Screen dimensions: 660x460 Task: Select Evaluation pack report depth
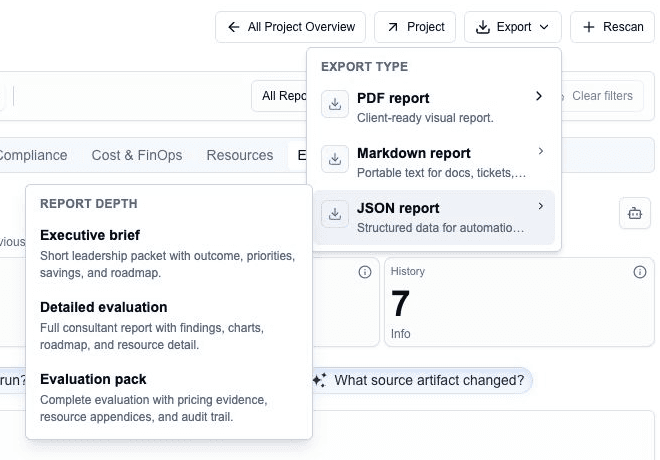coord(168,397)
